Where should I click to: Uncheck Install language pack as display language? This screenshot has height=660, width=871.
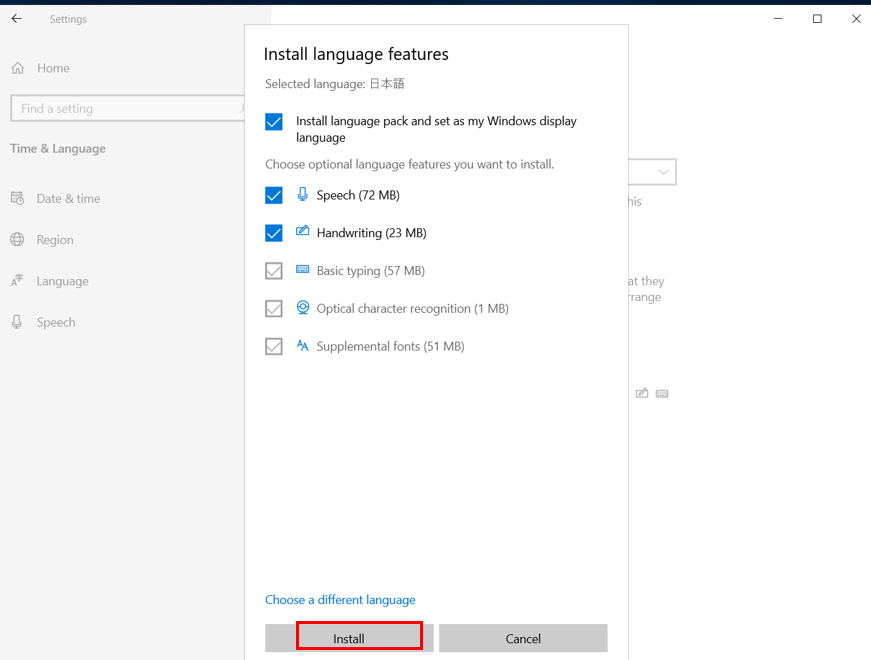(x=274, y=122)
